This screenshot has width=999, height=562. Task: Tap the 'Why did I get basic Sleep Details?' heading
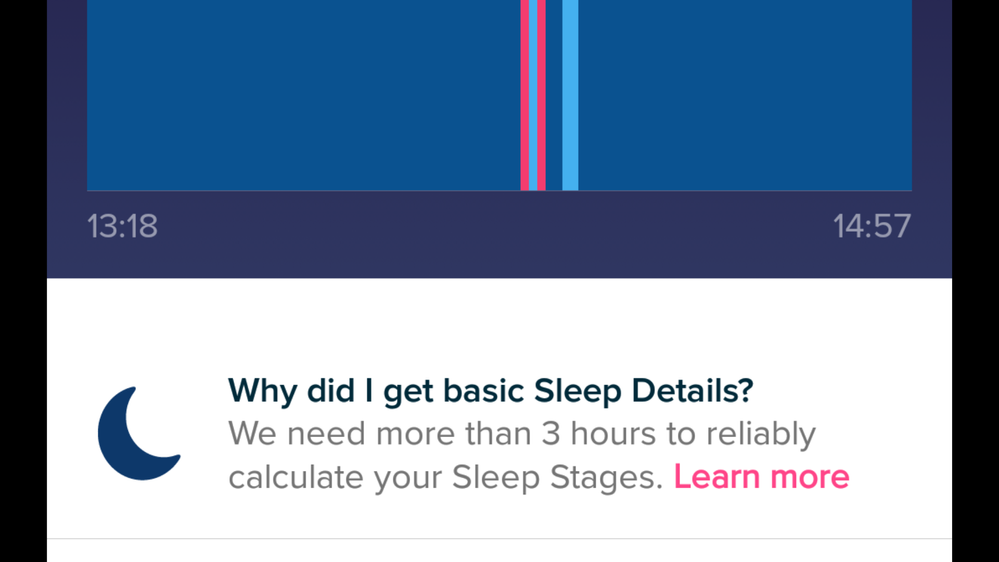490,390
